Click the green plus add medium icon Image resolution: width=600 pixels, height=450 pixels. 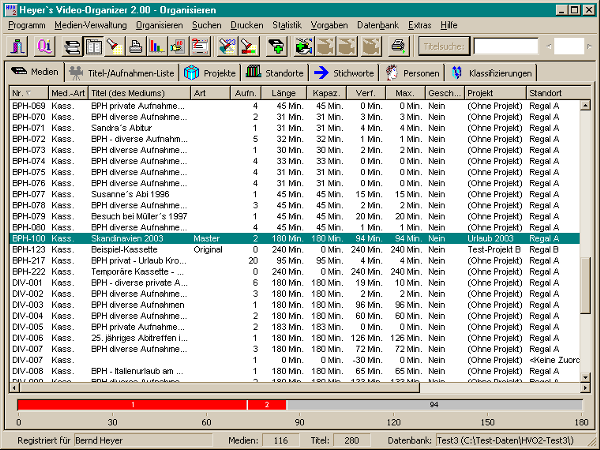click(x=276, y=46)
